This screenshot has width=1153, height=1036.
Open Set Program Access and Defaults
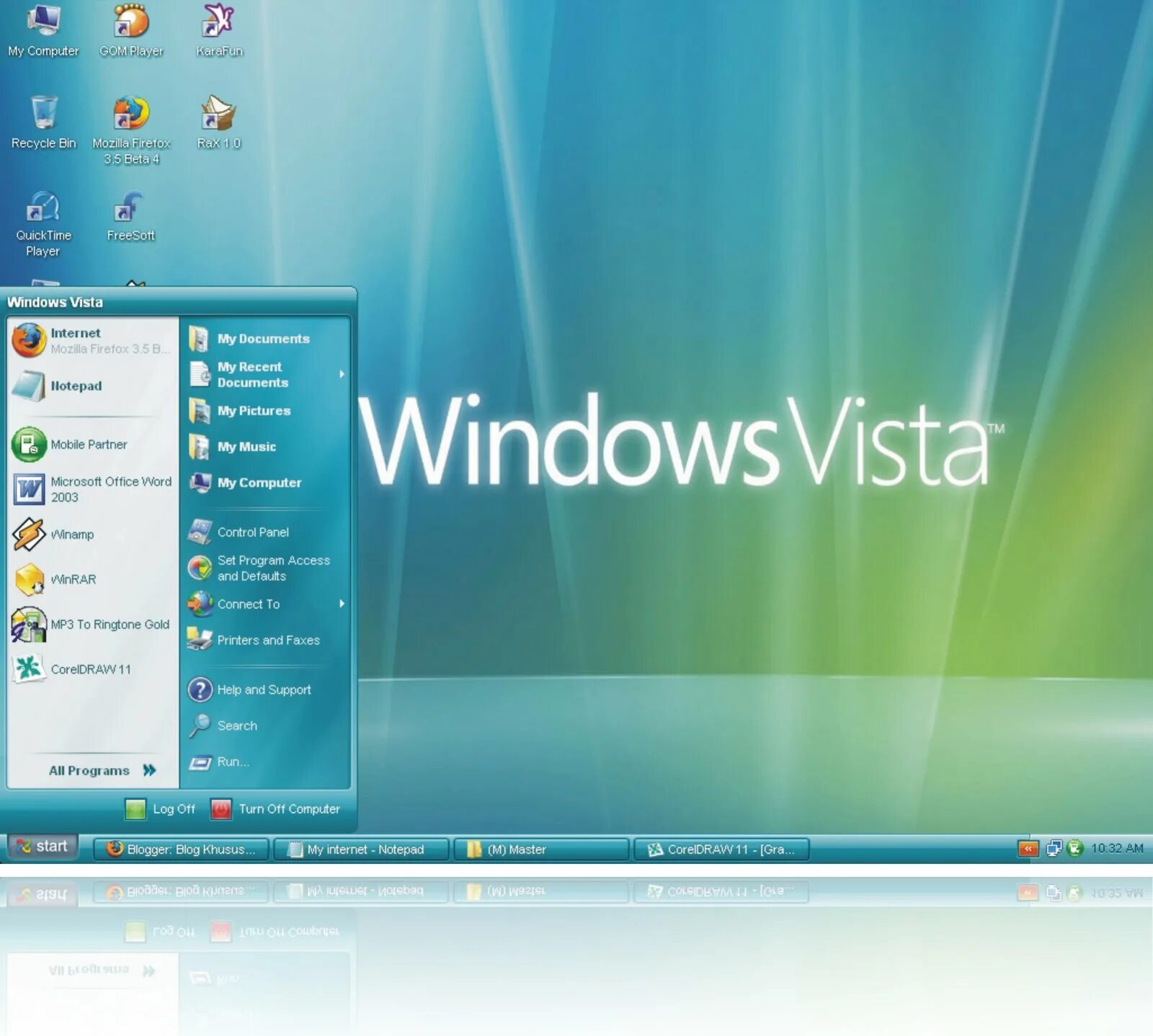pos(265,568)
